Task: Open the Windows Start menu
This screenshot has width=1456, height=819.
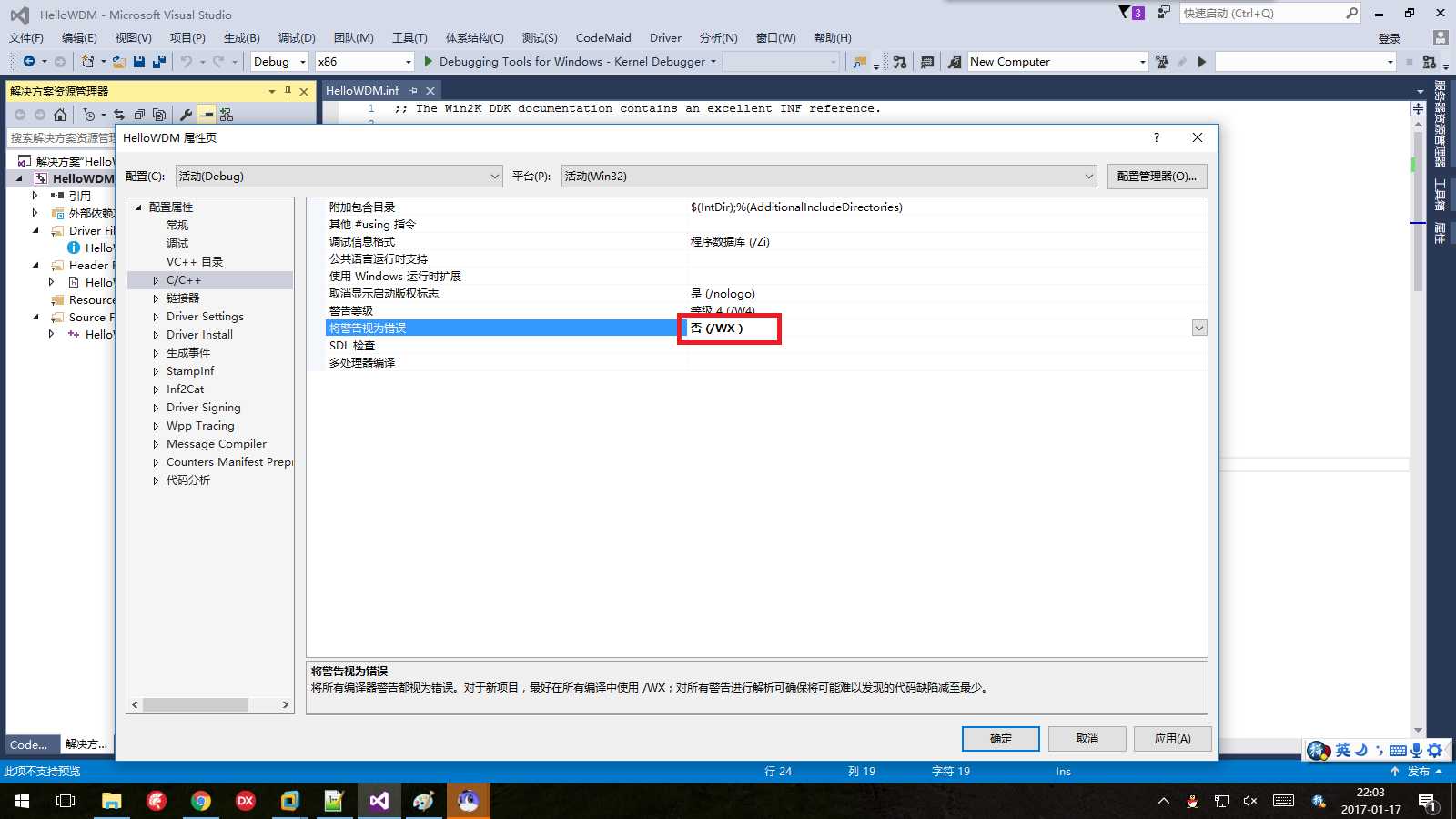Action: pyautogui.click(x=22, y=801)
